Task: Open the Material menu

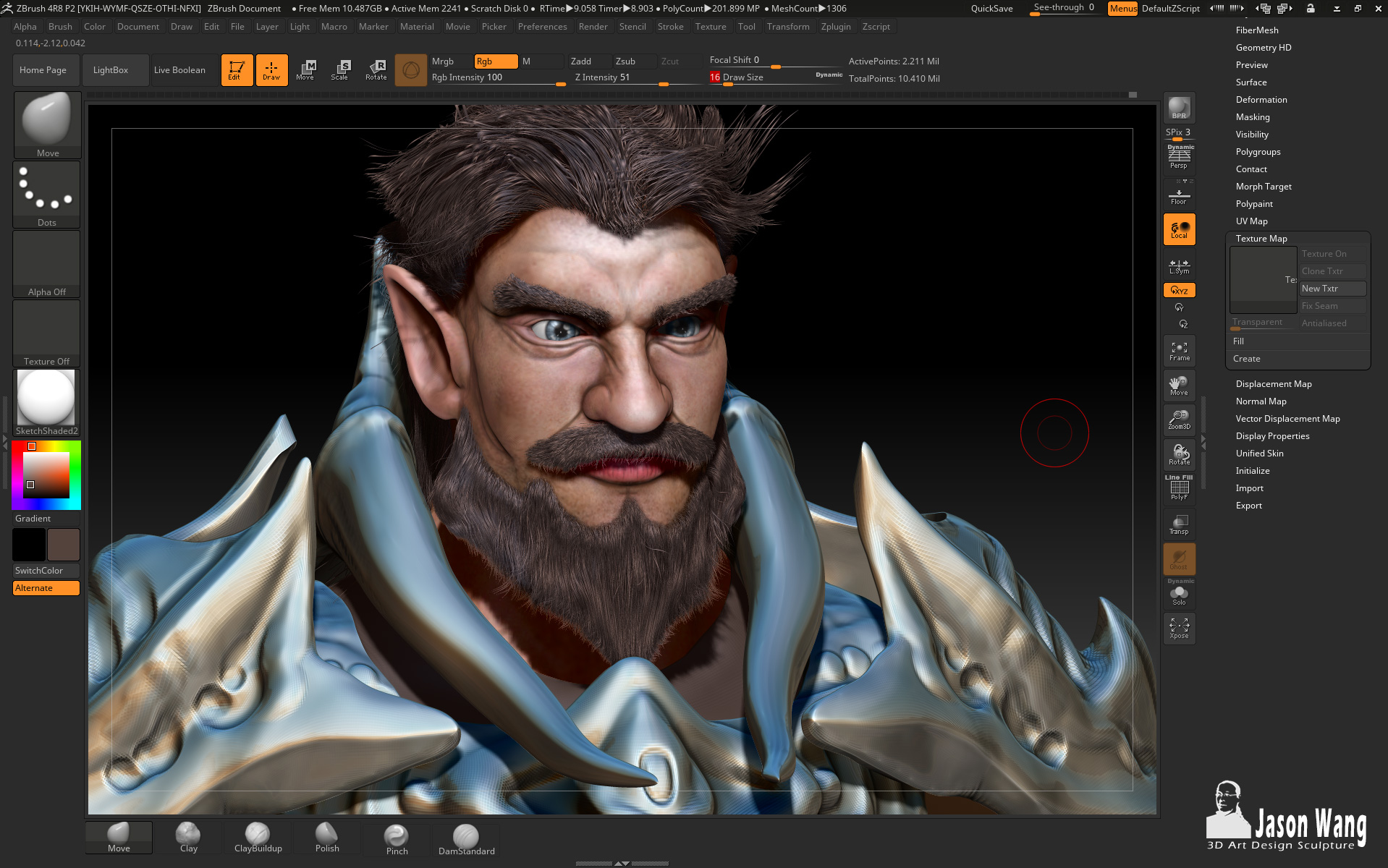Action: pyautogui.click(x=417, y=27)
